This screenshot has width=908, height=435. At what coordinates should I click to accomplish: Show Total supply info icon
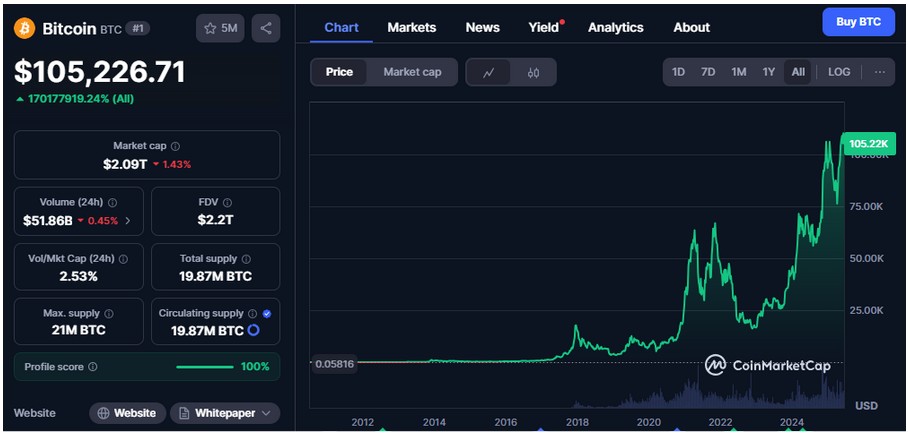246,259
